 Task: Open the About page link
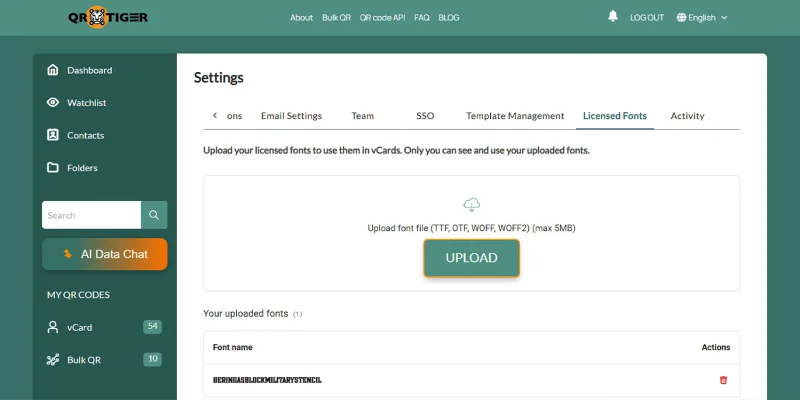tap(301, 17)
